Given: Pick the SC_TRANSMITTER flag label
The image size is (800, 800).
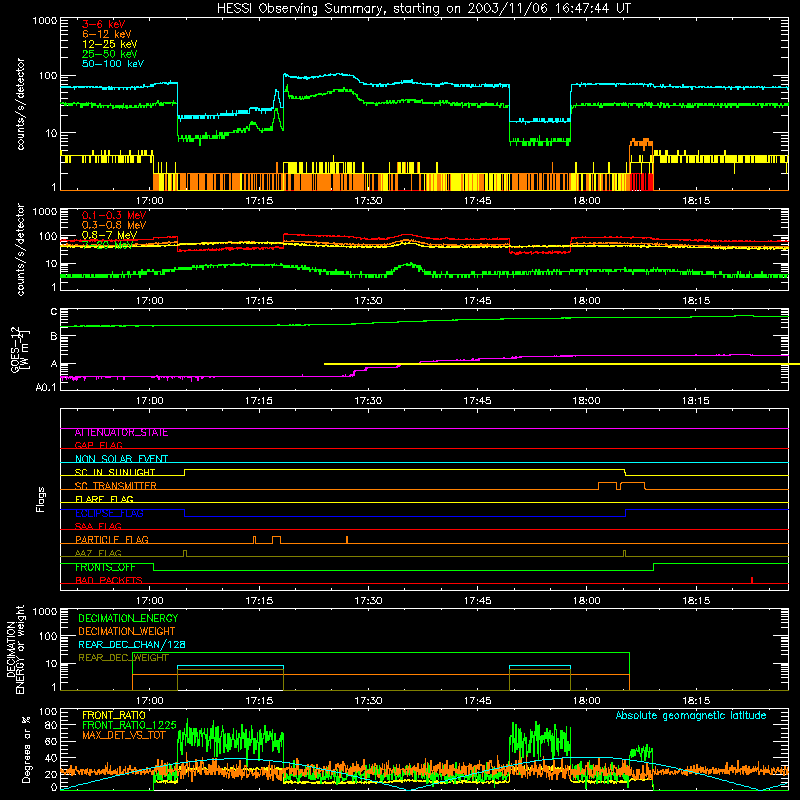Looking at the screenshot, I should point(116,486).
